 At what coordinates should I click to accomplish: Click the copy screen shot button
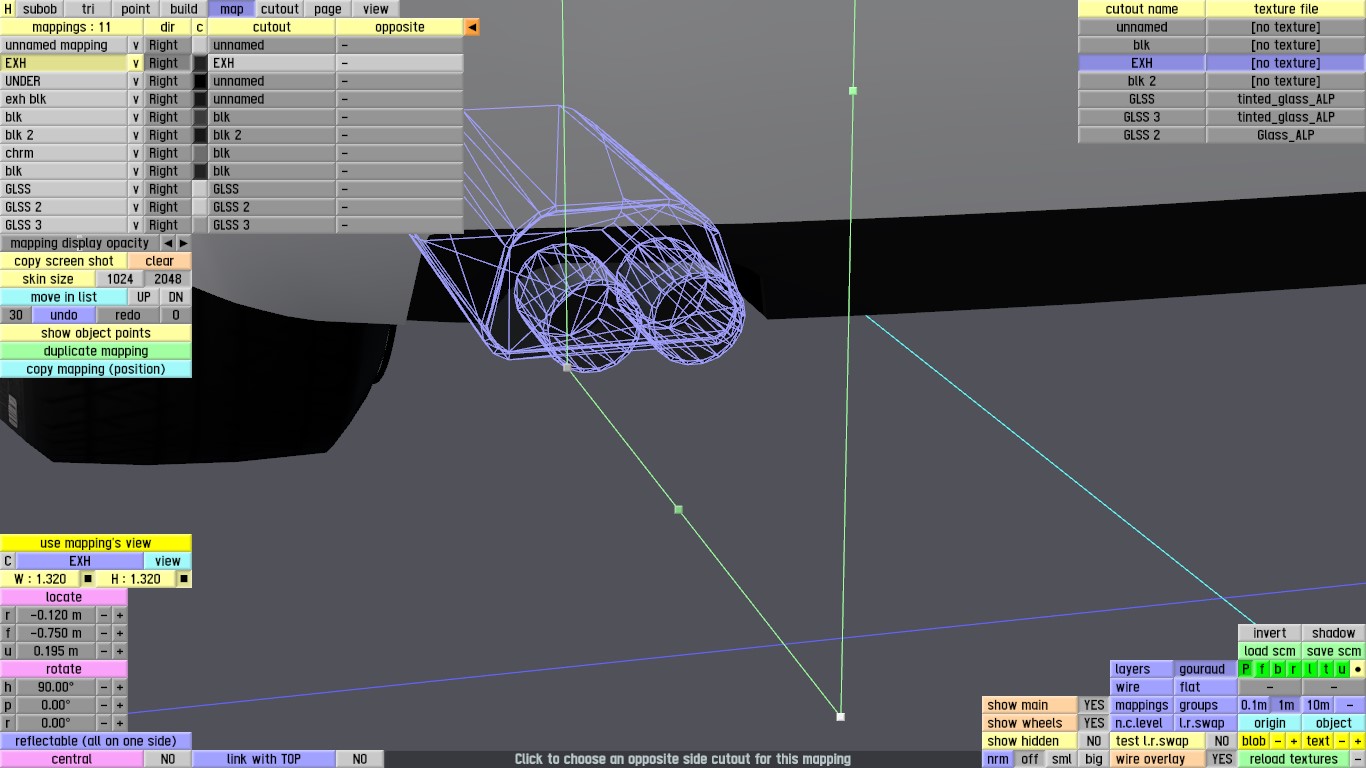click(x=64, y=261)
